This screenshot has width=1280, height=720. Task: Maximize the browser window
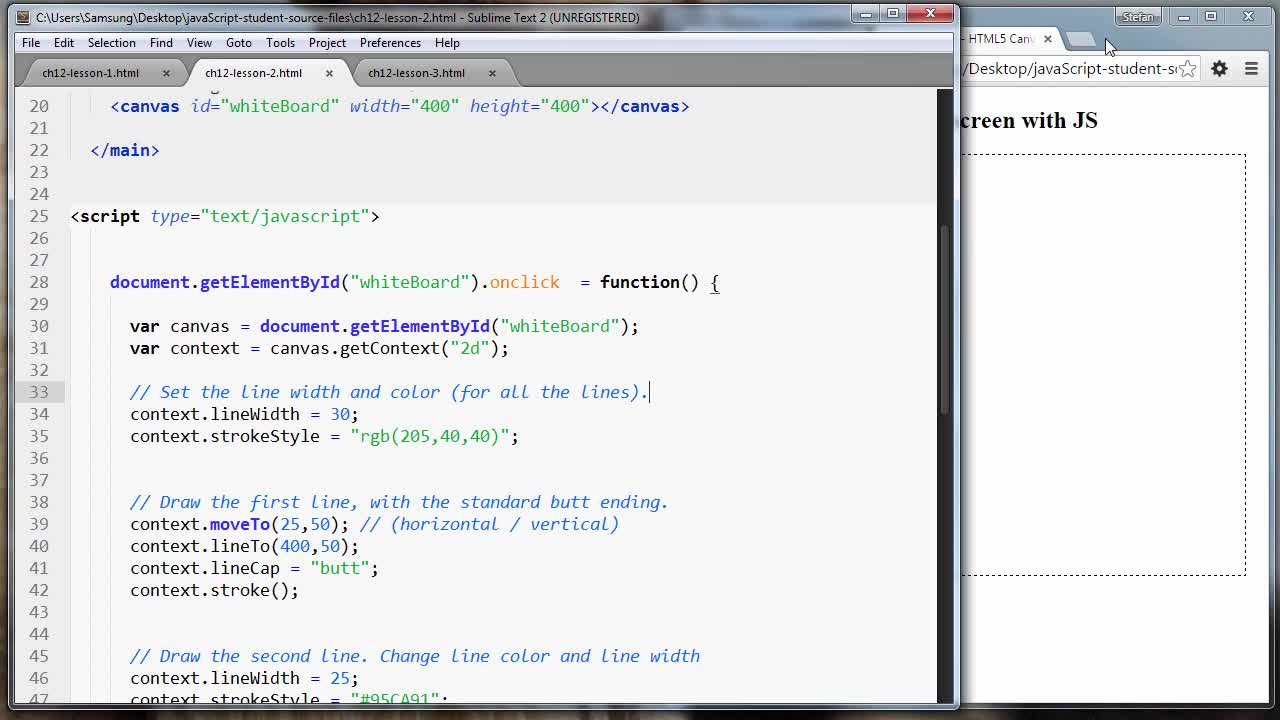pos(1210,17)
